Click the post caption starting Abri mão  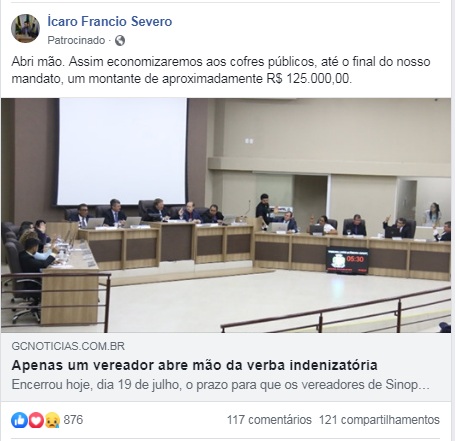coord(221,70)
